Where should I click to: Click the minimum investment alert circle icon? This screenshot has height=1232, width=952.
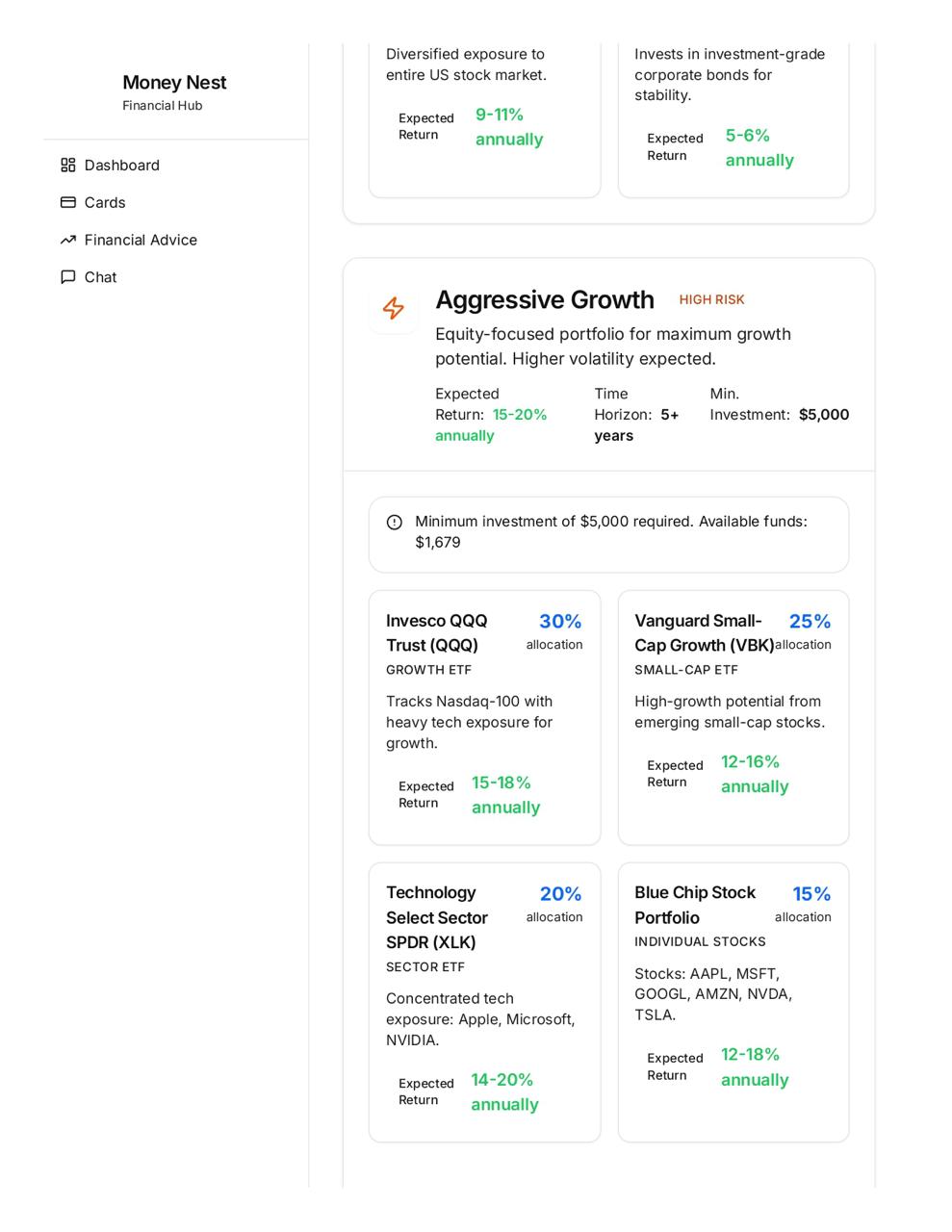tap(395, 523)
